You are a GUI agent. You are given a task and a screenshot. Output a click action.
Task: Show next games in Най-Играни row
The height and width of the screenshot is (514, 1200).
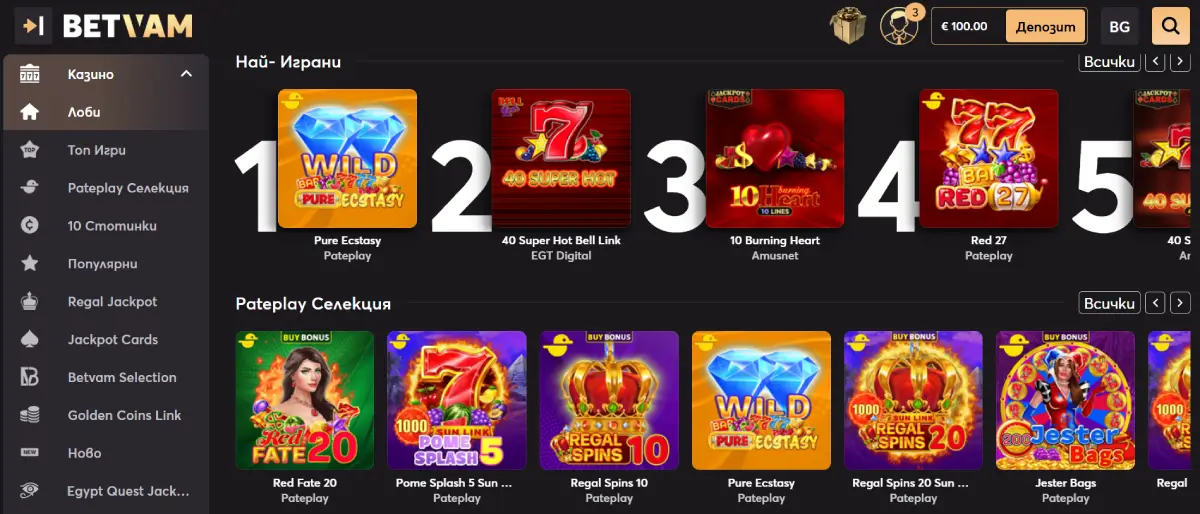point(1180,62)
